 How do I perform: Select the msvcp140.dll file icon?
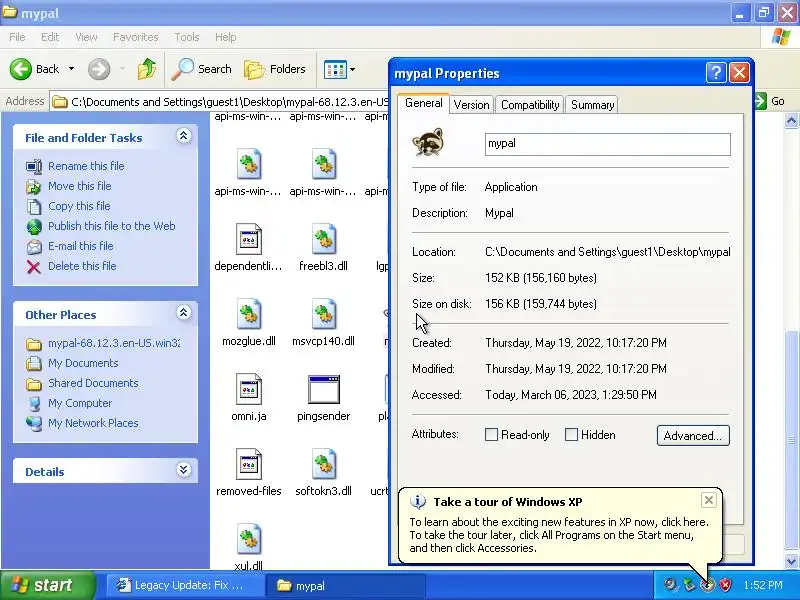click(x=323, y=314)
